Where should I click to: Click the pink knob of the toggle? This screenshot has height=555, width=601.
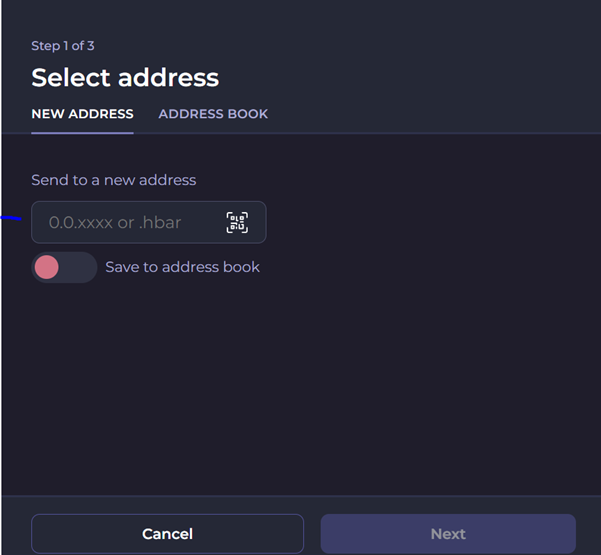click(47, 267)
